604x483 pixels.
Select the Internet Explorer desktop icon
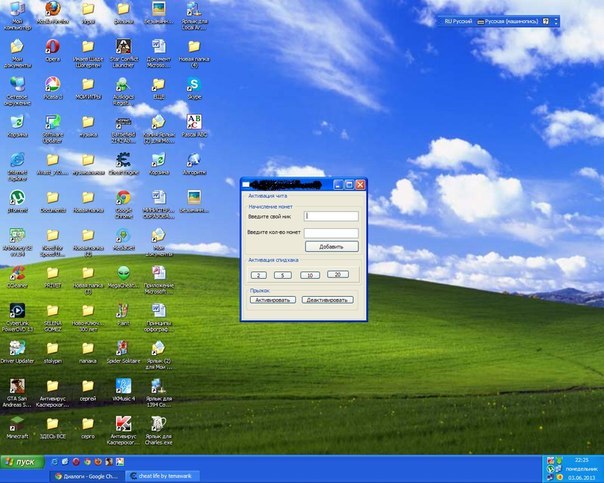pyautogui.click(x=17, y=167)
